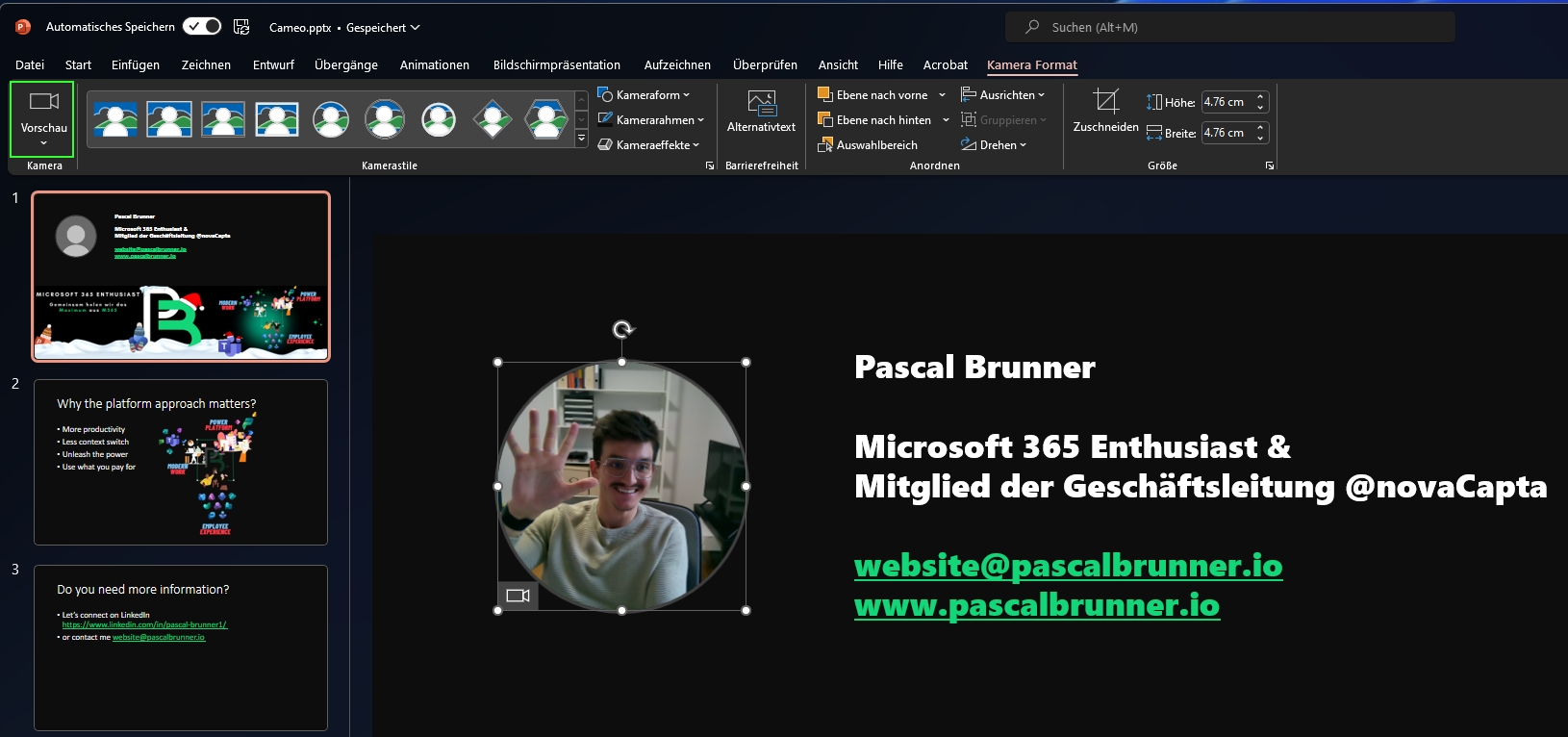Toggle Automatisches Speichern switch
This screenshot has height=737, width=1568.
pyautogui.click(x=202, y=26)
